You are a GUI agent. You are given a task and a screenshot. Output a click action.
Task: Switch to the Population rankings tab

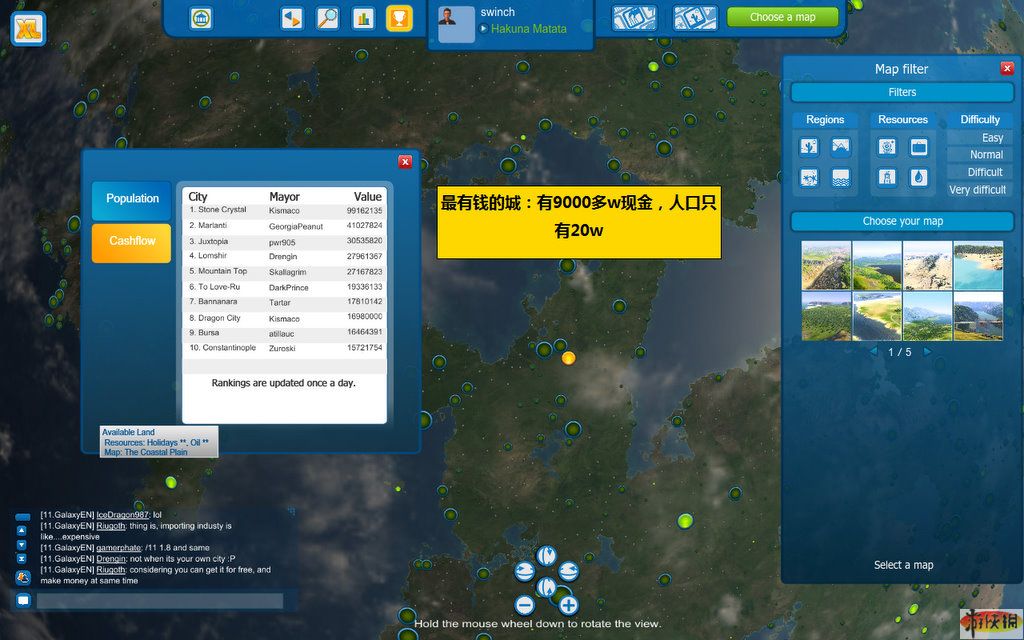[x=132, y=200]
